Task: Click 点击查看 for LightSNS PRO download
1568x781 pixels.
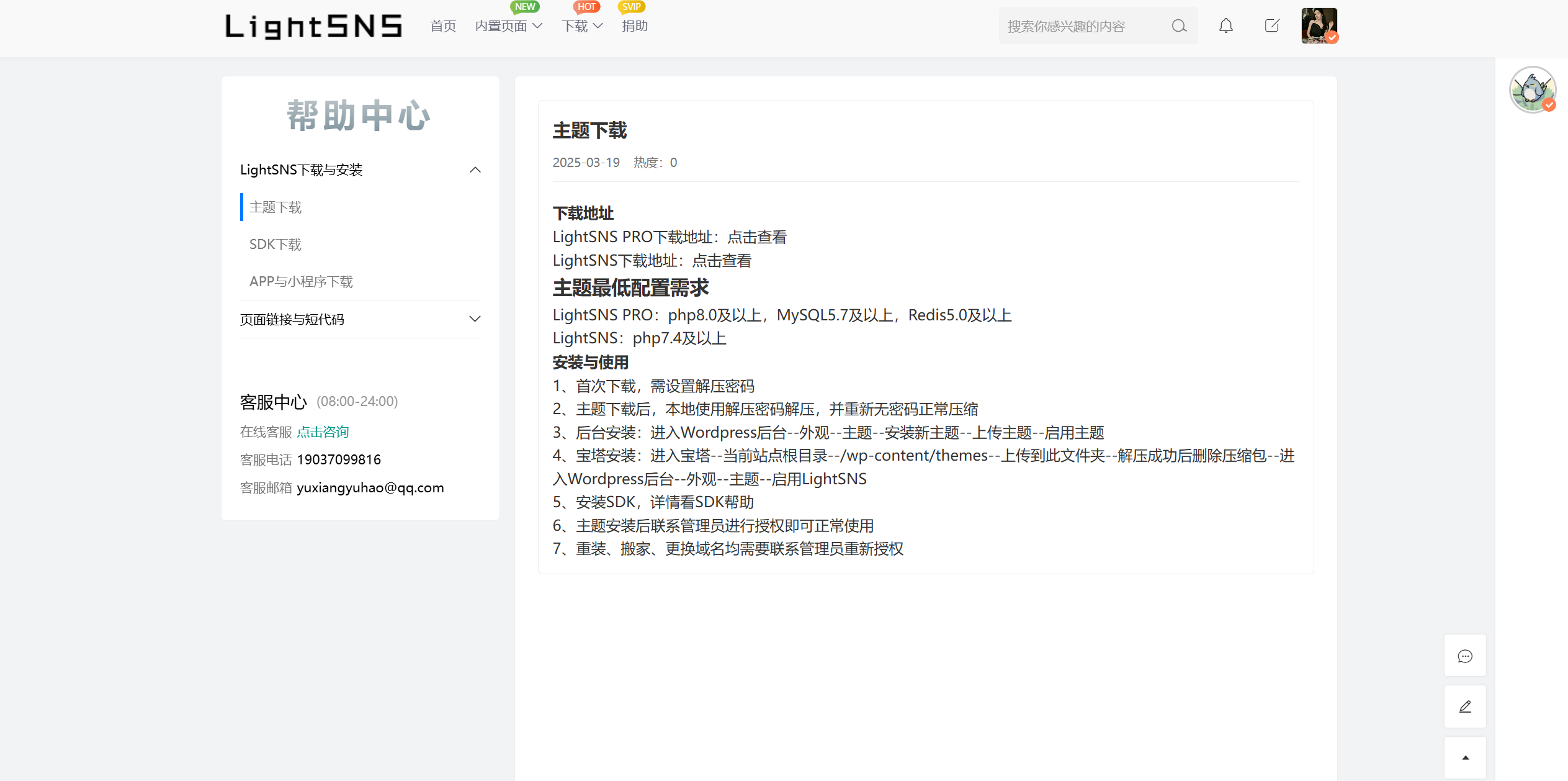Action: coord(757,237)
